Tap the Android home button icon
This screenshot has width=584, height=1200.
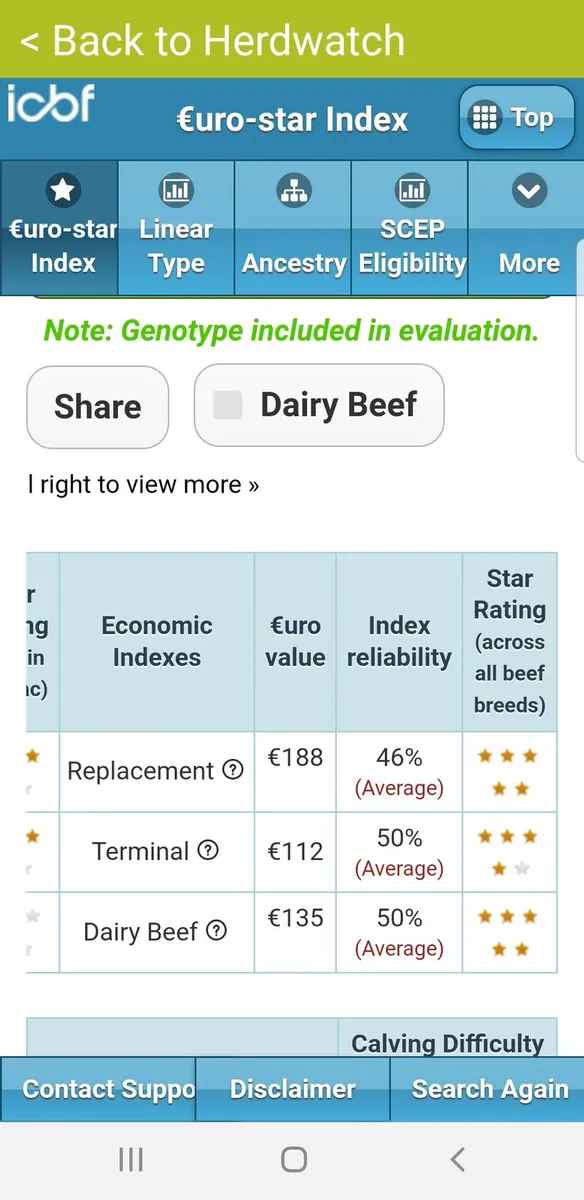(294, 1159)
